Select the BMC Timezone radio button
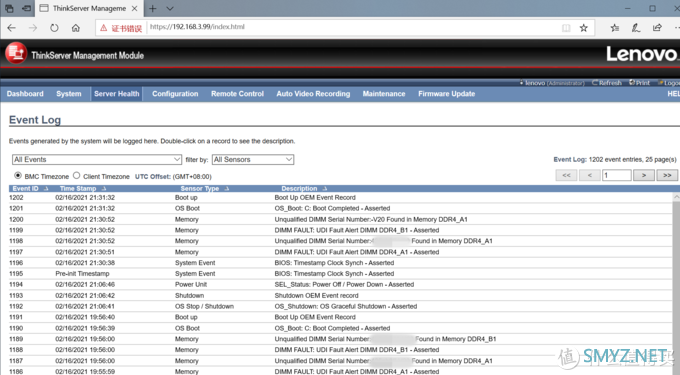This screenshot has height=375, width=680. pos(18,176)
